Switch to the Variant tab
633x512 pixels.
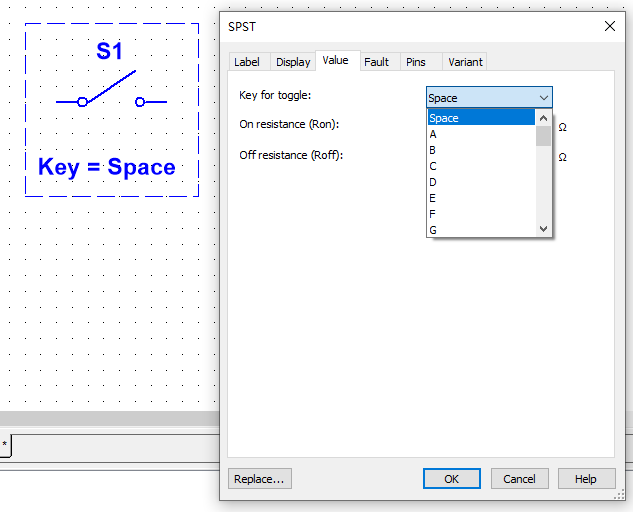pyautogui.click(x=465, y=62)
